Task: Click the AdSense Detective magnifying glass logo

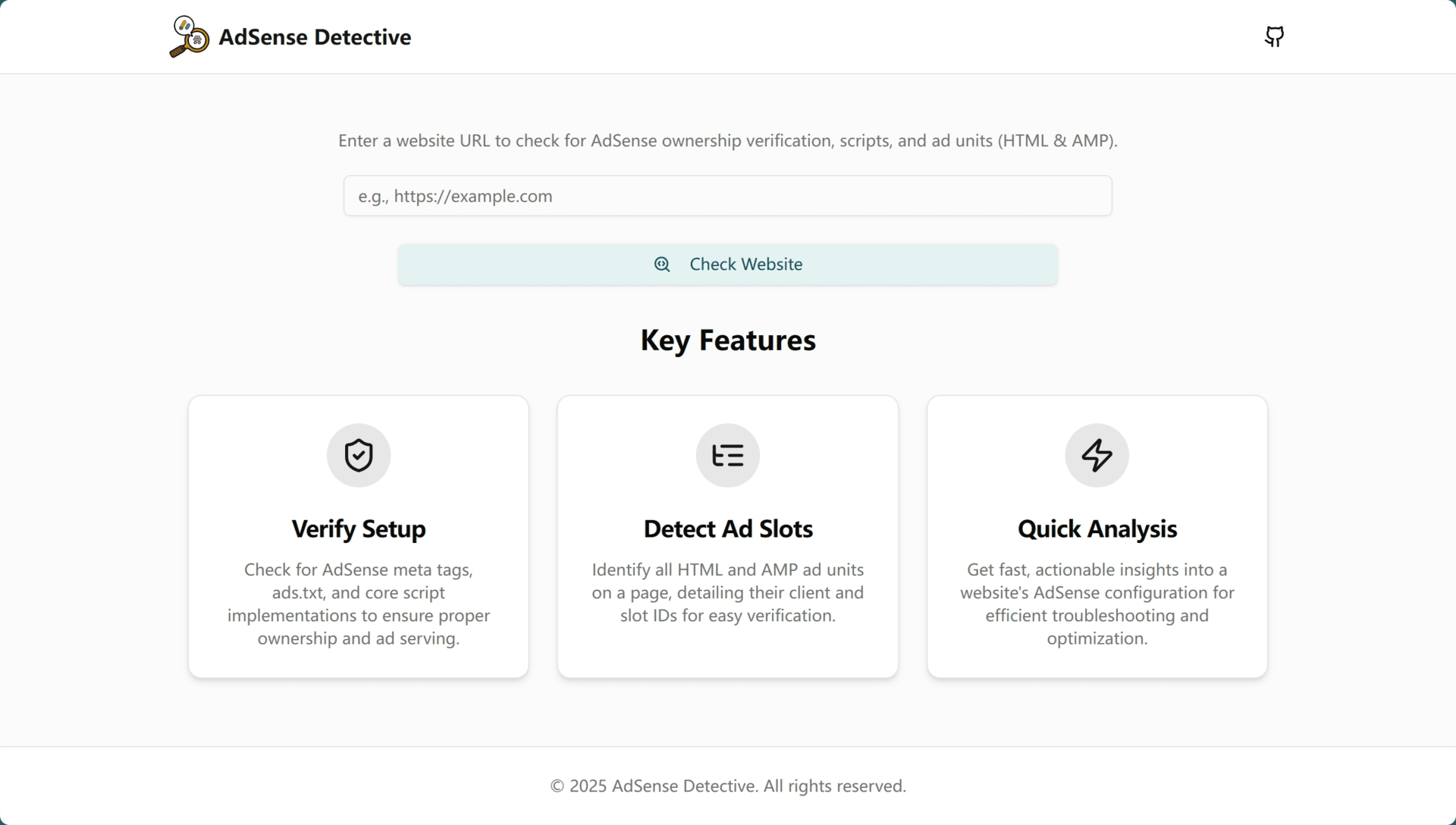Action: point(188,36)
